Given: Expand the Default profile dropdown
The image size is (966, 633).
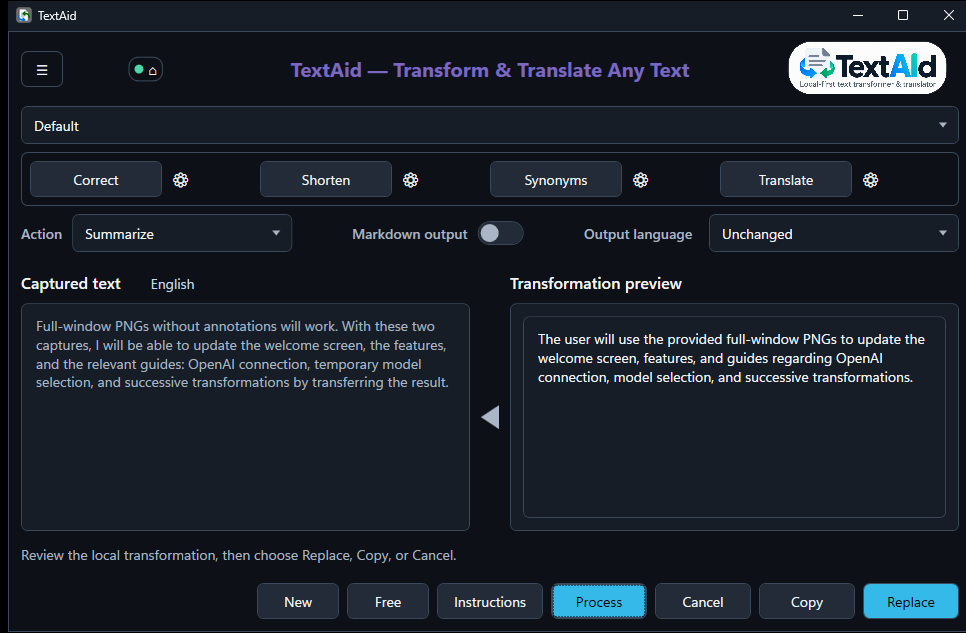Looking at the screenshot, I should 490,126.
